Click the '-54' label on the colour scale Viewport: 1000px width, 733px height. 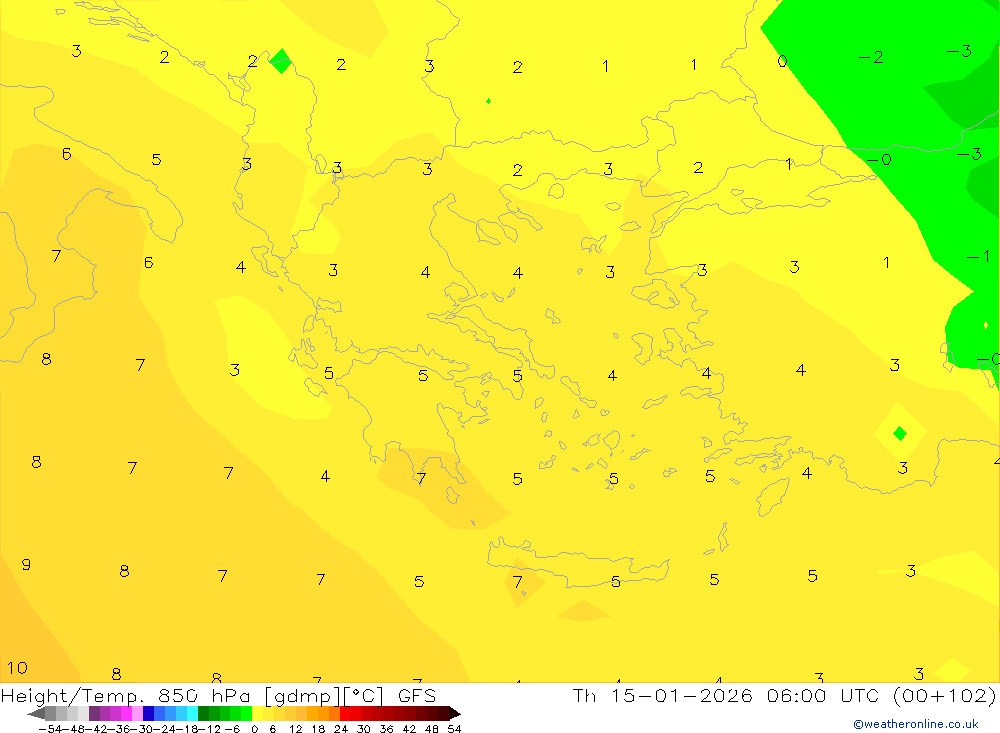tap(50, 729)
